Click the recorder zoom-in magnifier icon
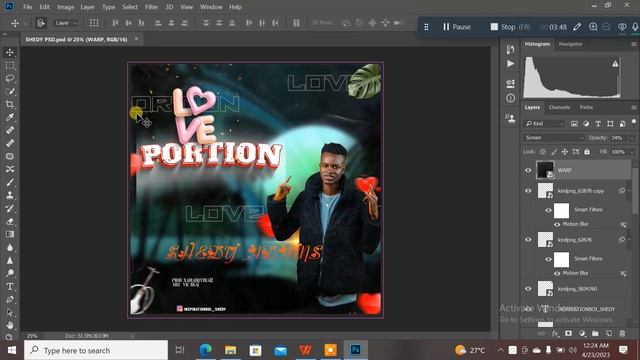Image resolution: width=640 pixels, height=360 pixels. pyautogui.click(x=593, y=27)
